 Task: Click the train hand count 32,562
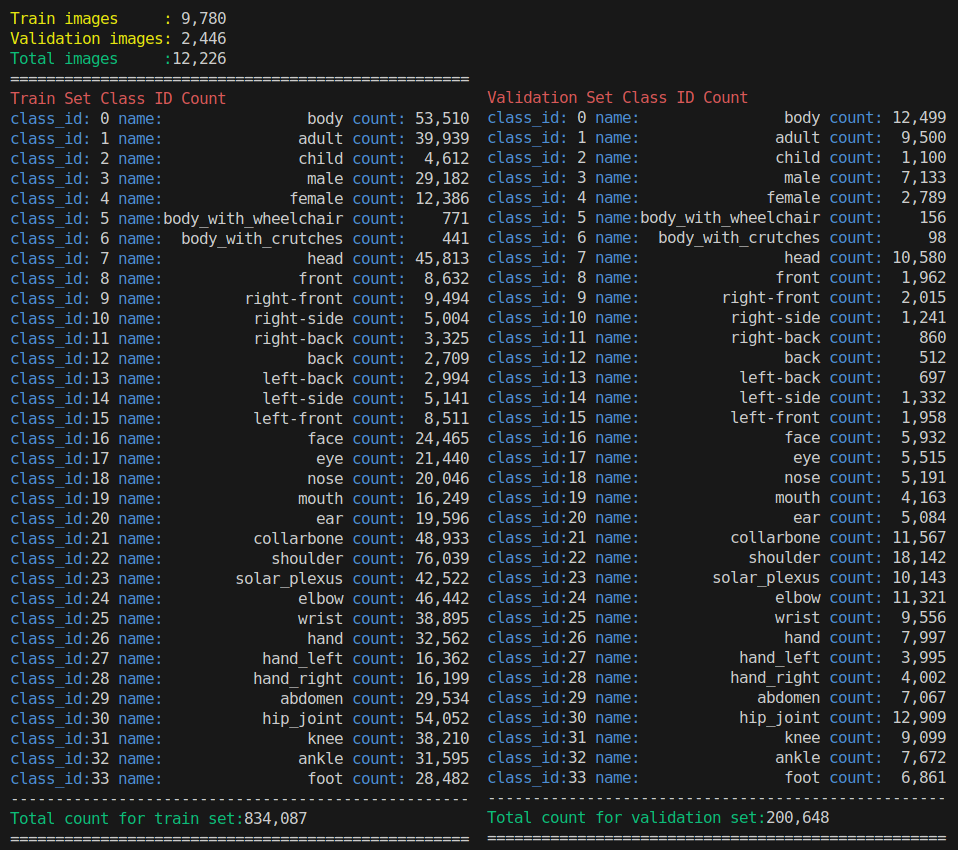[x=442, y=639]
